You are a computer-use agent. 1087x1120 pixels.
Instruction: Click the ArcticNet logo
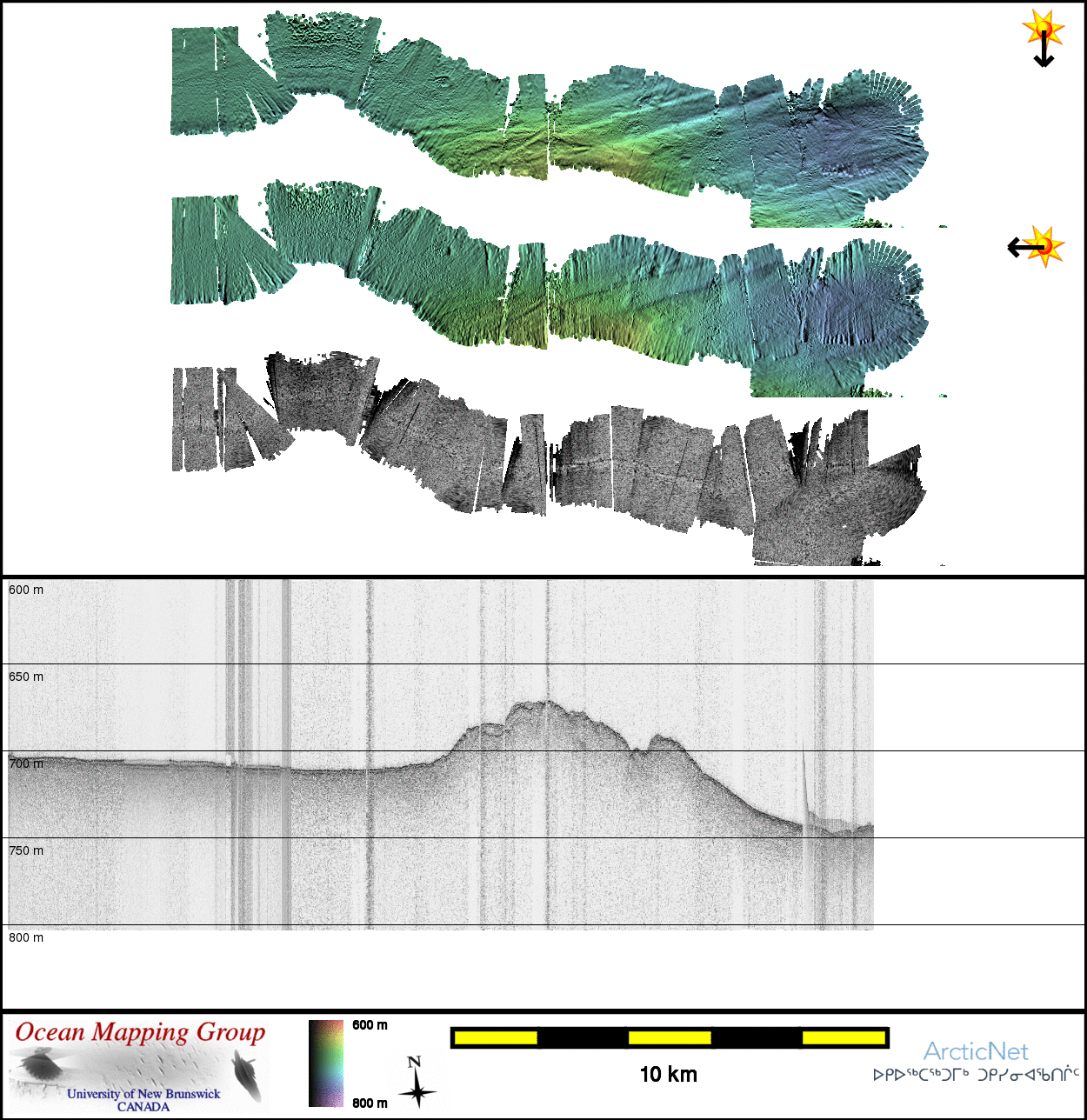point(975,1051)
